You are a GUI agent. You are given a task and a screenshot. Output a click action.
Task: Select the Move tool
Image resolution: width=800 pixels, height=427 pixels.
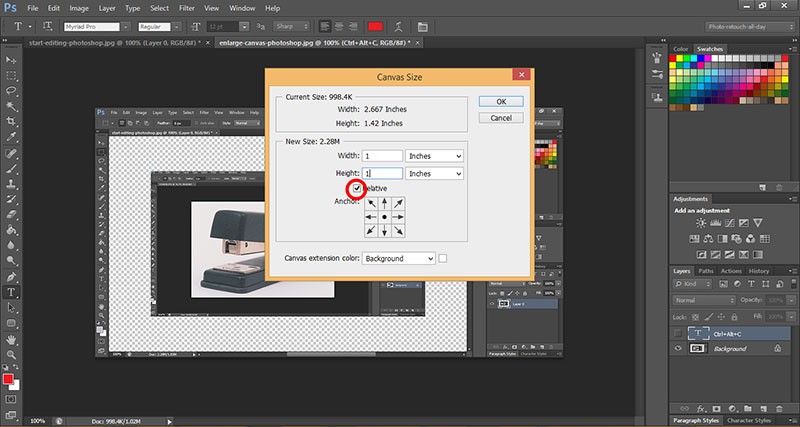point(11,58)
